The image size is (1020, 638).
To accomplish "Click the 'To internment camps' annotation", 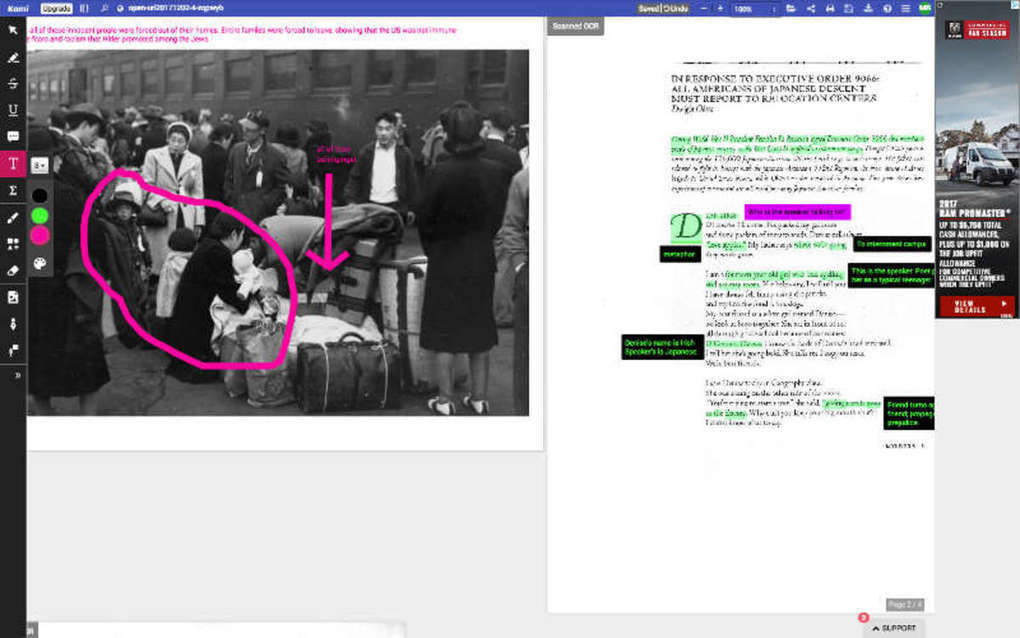I will tap(891, 244).
